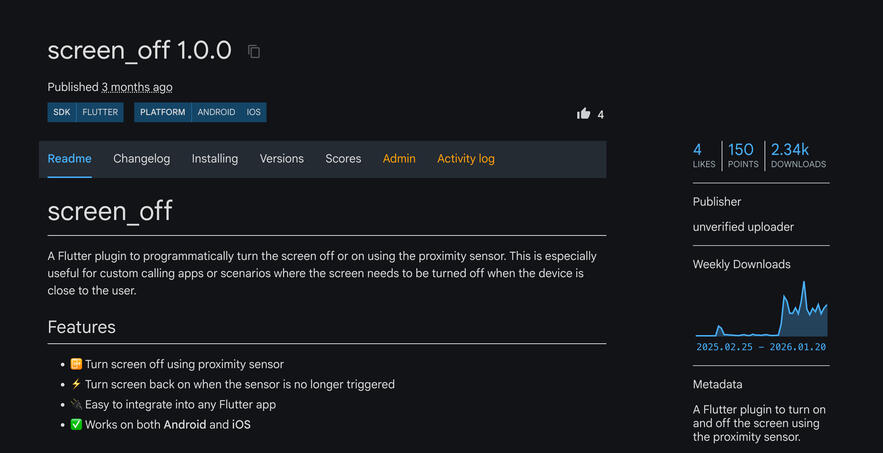The height and width of the screenshot is (453, 883).
Task: Click the FLUTTER SDK tag
Action: 100,112
